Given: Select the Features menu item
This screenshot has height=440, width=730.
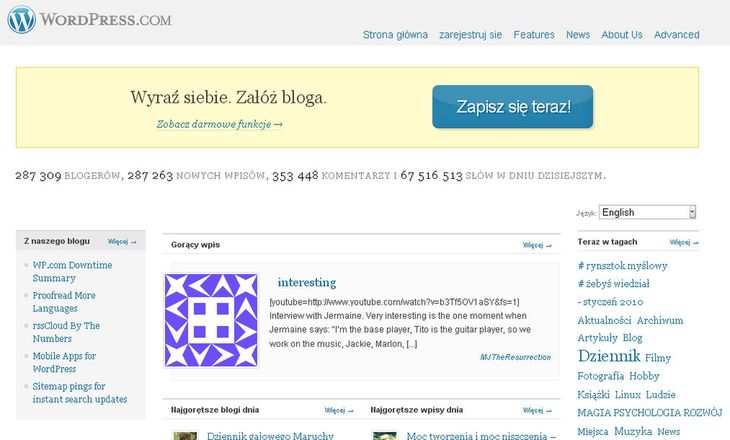Looking at the screenshot, I should pyautogui.click(x=534, y=35).
